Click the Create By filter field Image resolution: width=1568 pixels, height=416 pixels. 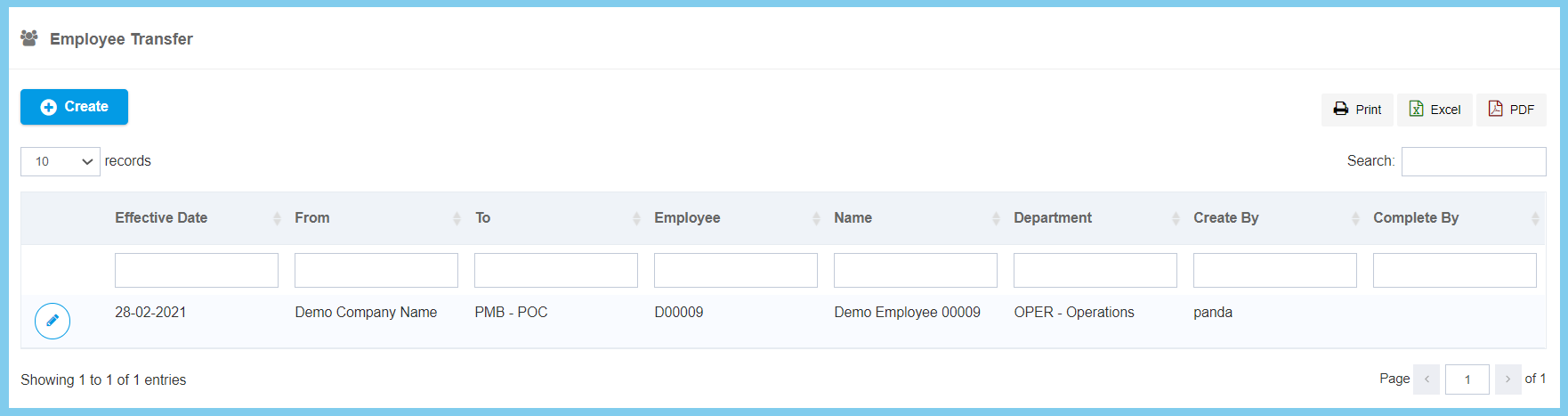[x=1275, y=270]
